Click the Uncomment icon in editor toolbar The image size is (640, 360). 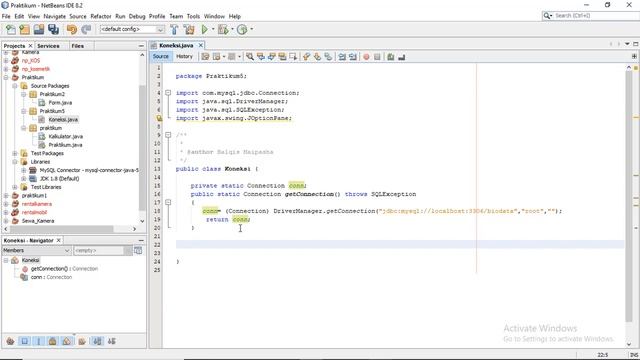(402, 57)
